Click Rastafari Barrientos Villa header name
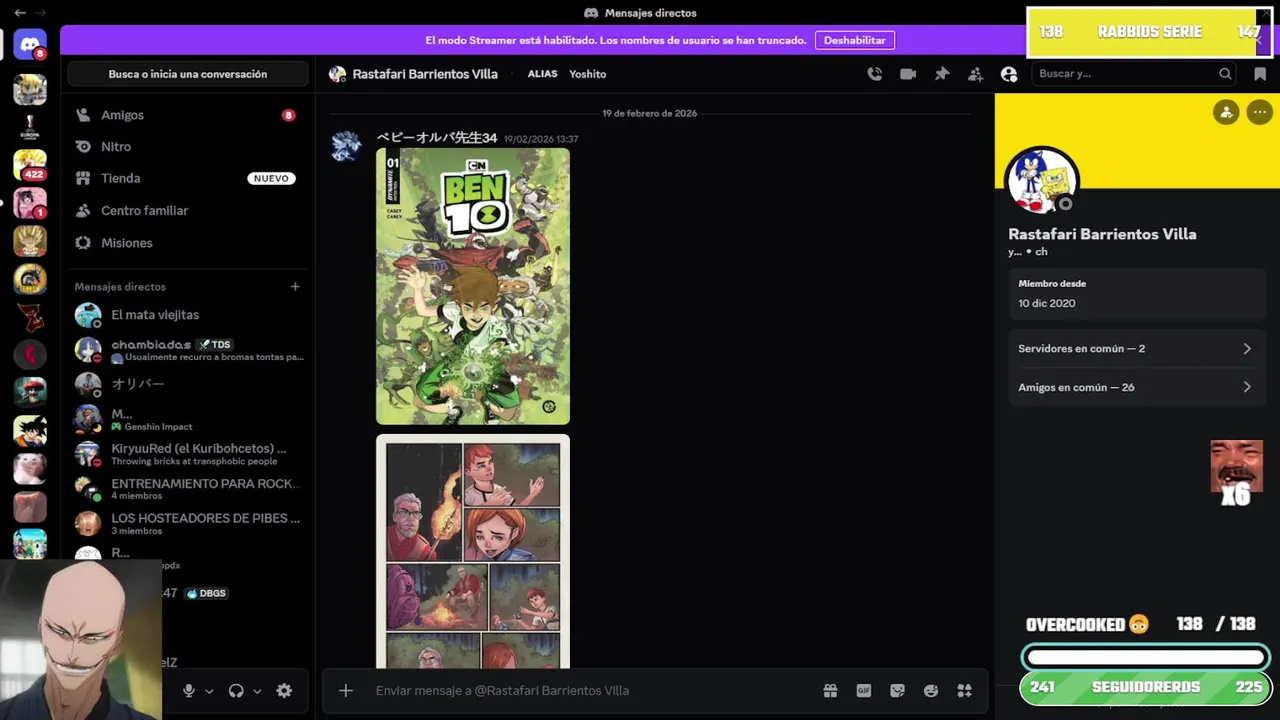The height and width of the screenshot is (720, 1280). point(425,74)
